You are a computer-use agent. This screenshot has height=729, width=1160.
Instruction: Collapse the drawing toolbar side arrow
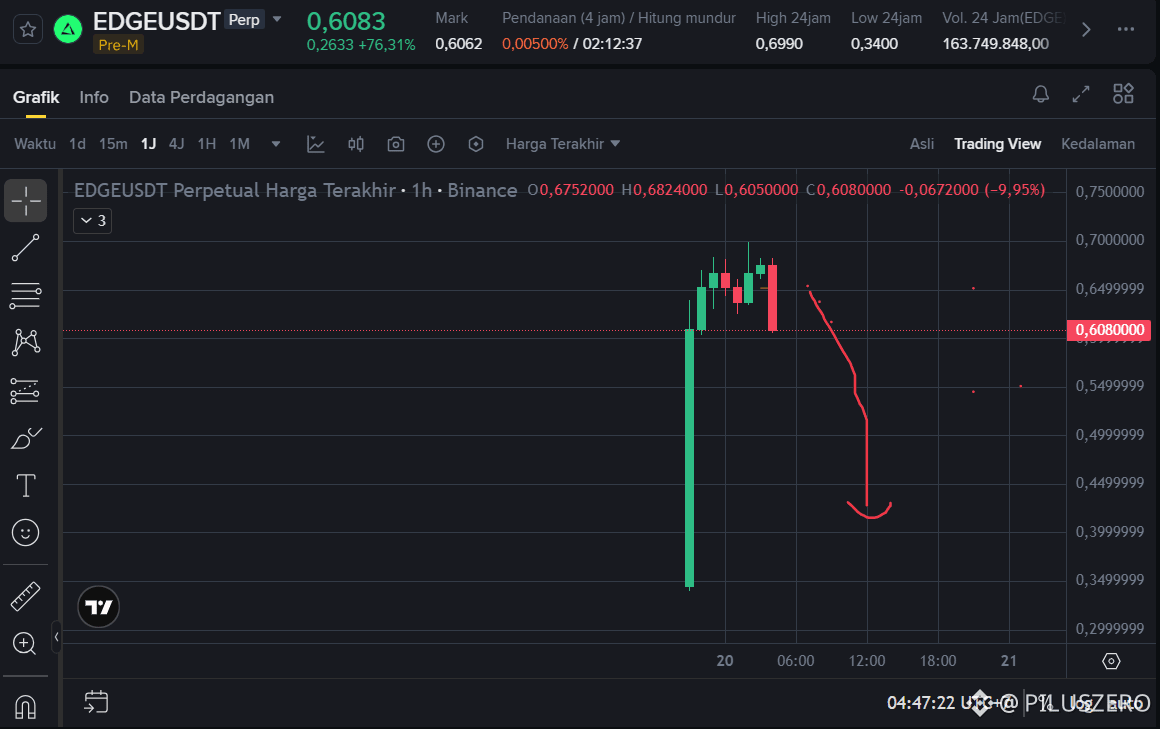click(x=56, y=636)
